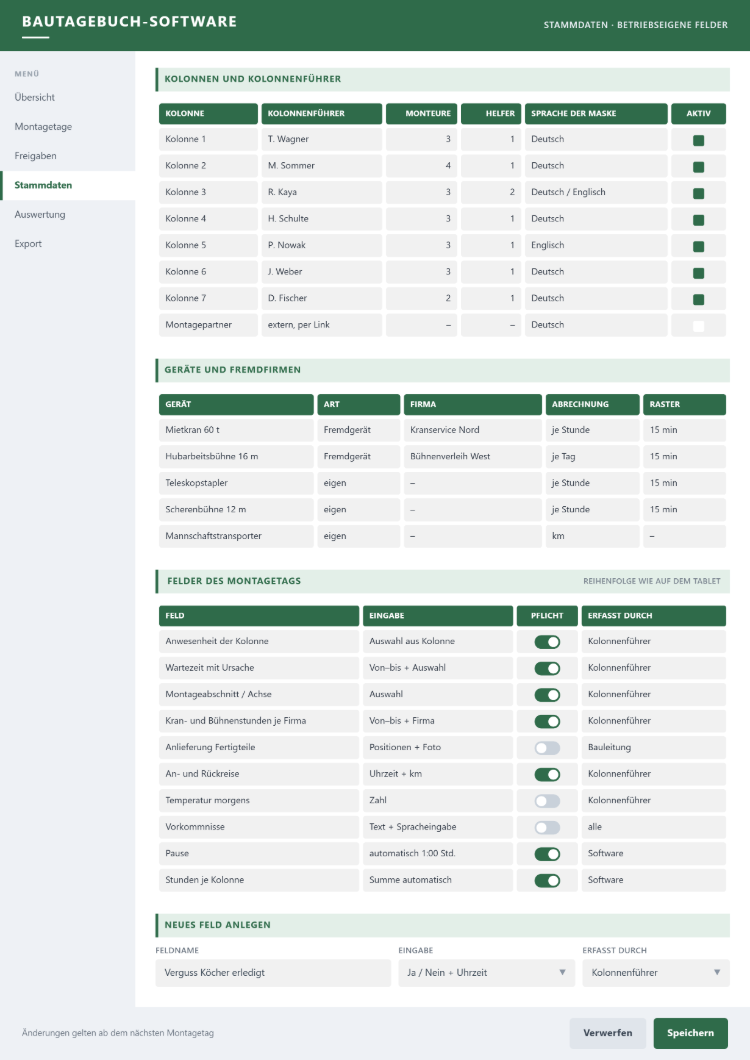The height and width of the screenshot is (1060, 750).
Task: Toggle Aktiv checkbox of Kolonne 4
Action: [699, 220]
